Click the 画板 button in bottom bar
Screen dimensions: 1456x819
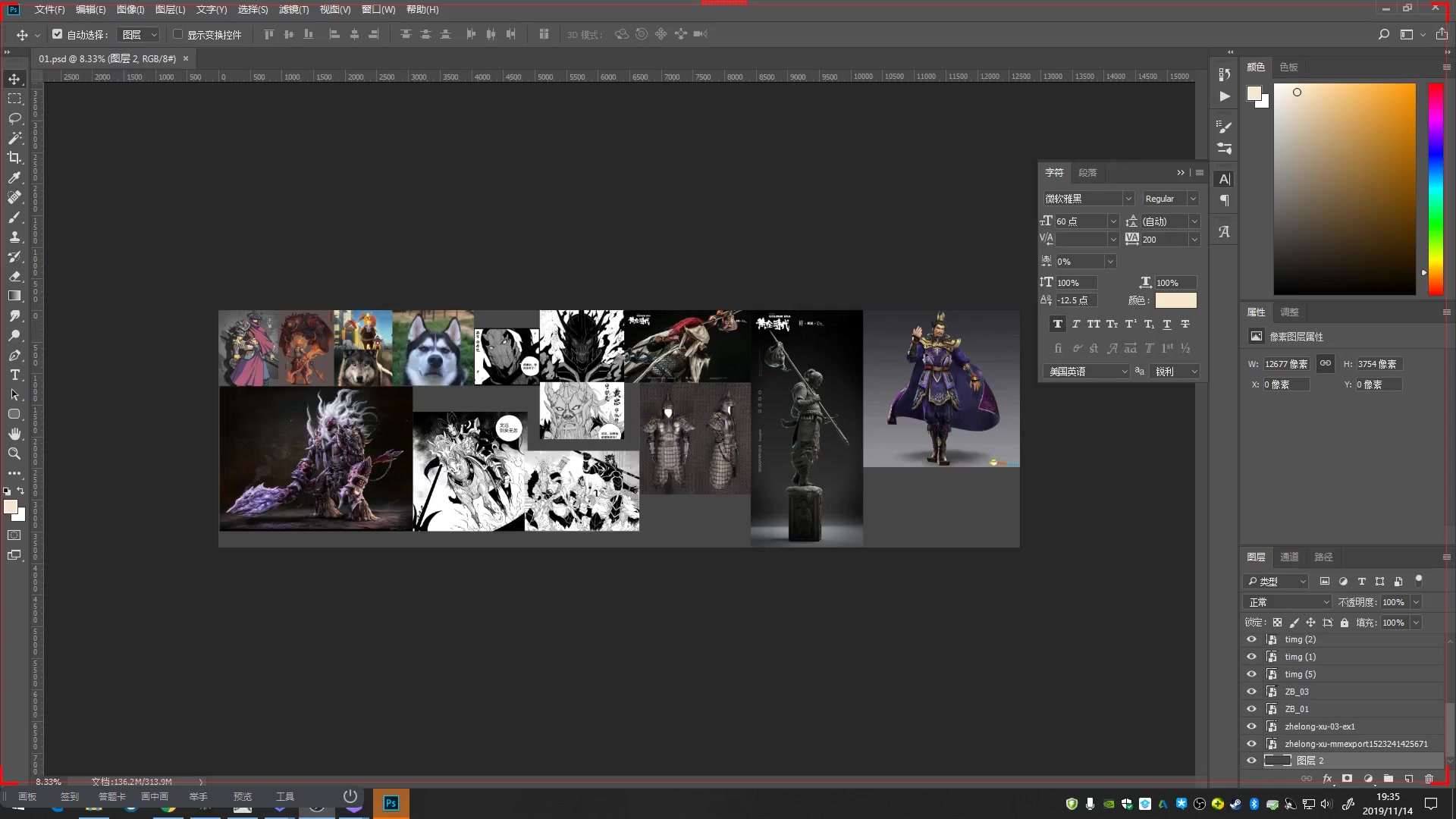coord(27,796)
